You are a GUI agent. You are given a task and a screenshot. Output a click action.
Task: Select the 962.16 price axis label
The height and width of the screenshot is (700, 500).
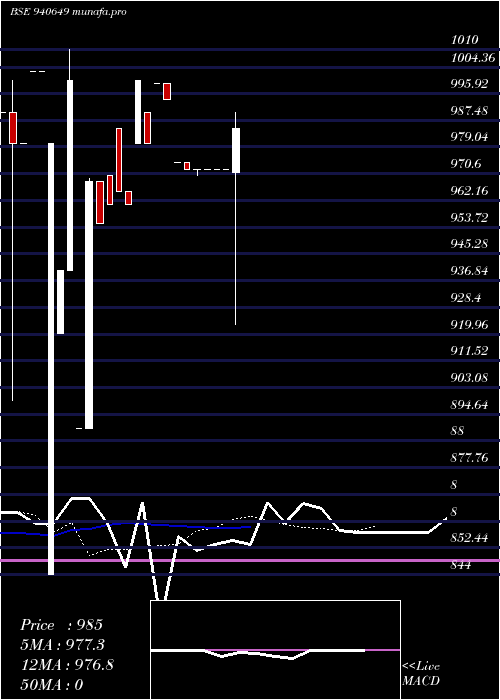click(x=469, y=191)
